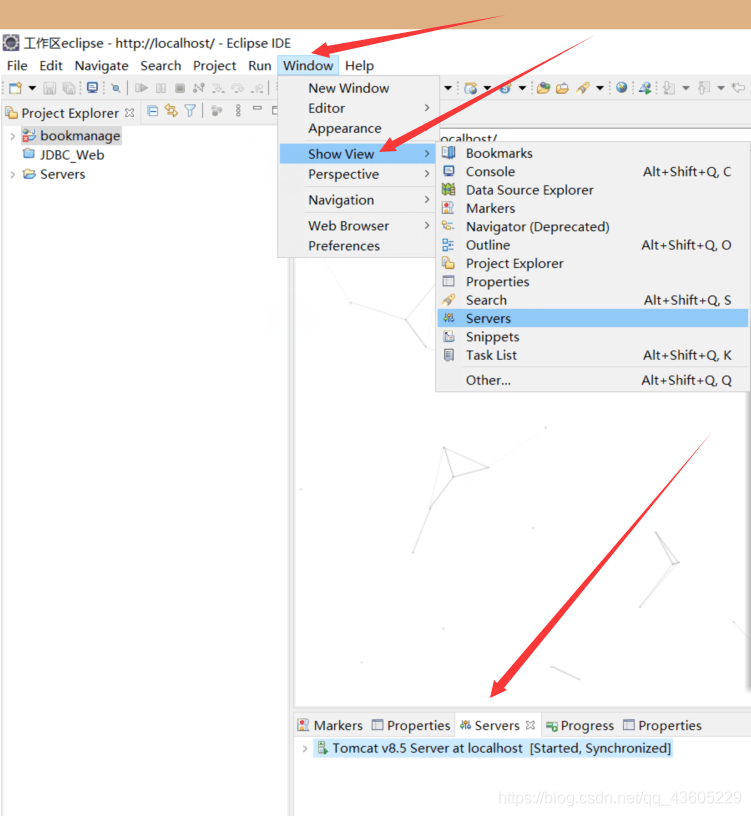Screen dimensions: 751x816
Task: Click the Step Into icon
Action: click(x=218, y=88)
